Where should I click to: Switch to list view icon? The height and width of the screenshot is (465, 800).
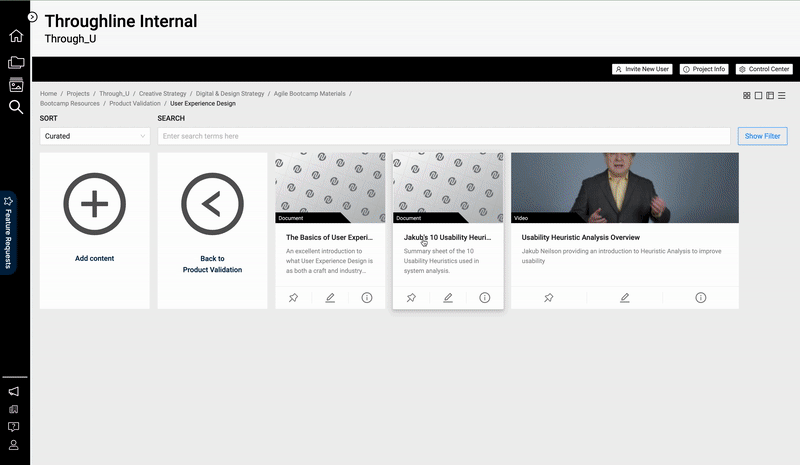(x=782, y=95)
